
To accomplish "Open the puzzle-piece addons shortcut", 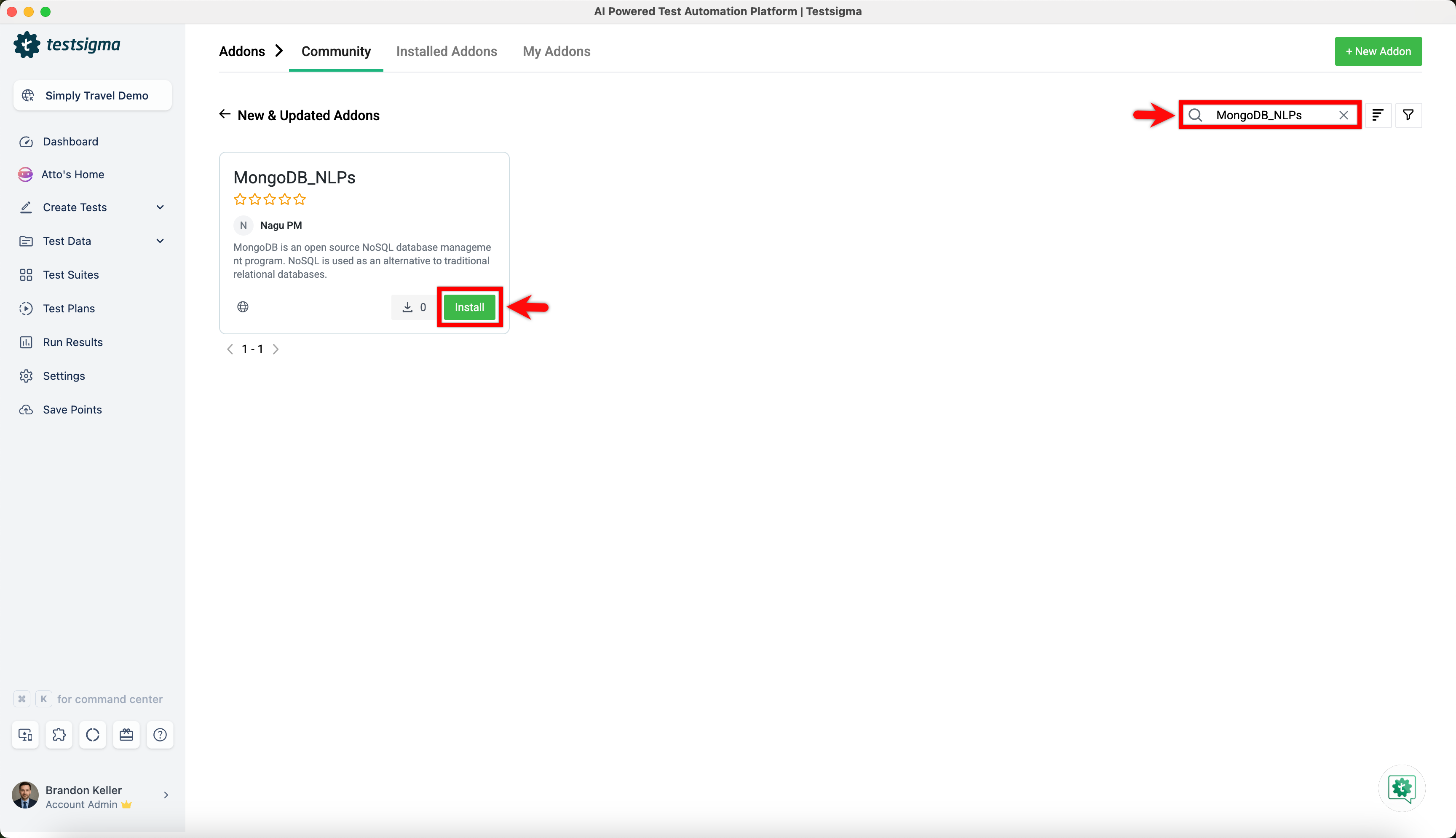I will 59,734.
